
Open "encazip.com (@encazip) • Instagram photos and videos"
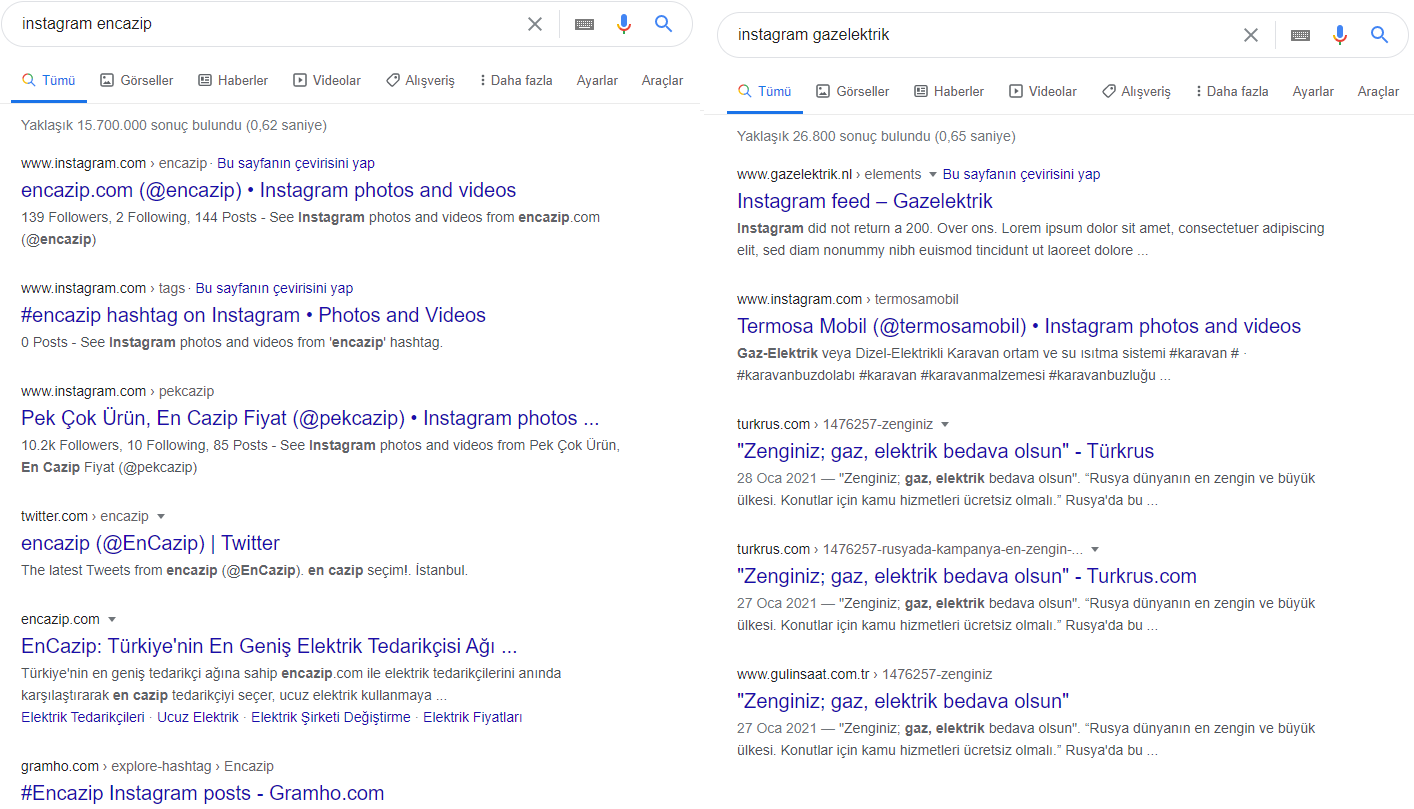pos(268,190)
